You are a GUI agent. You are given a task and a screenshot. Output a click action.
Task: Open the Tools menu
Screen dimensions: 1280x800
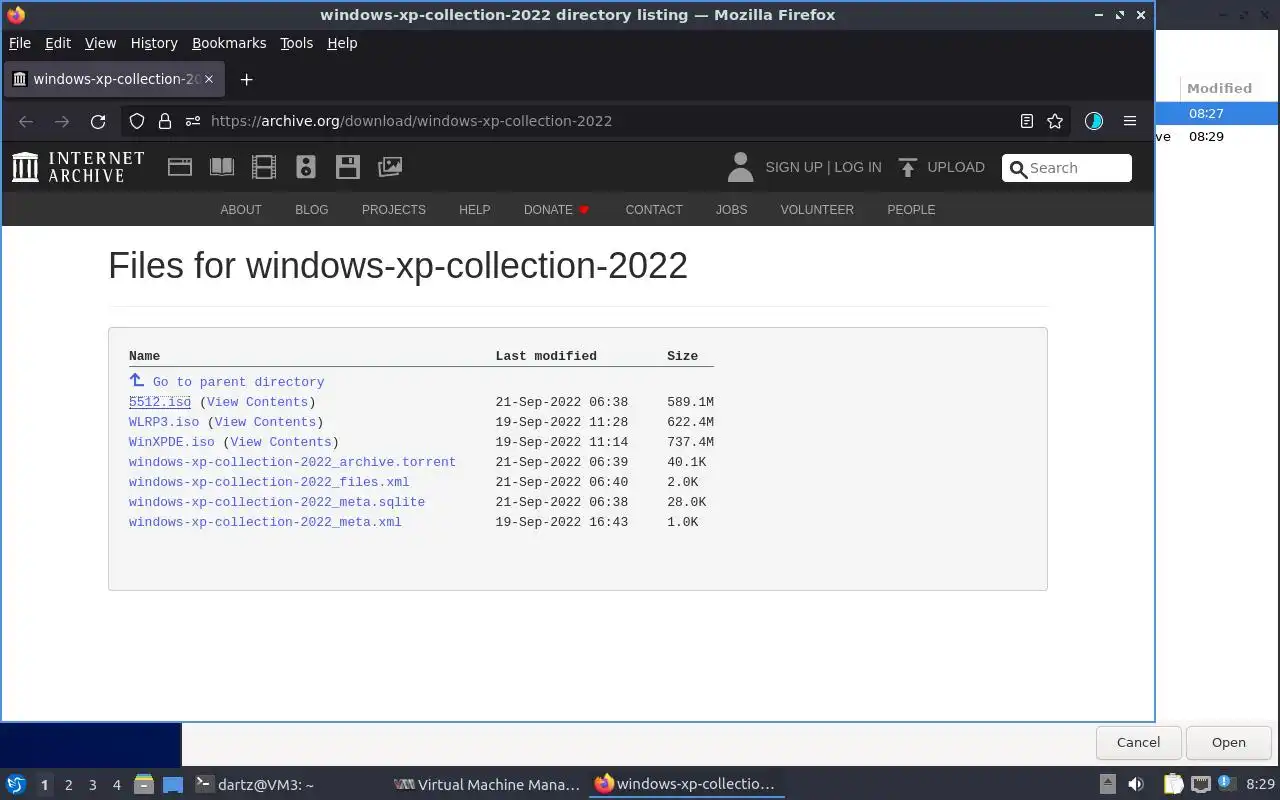point(296,43)
